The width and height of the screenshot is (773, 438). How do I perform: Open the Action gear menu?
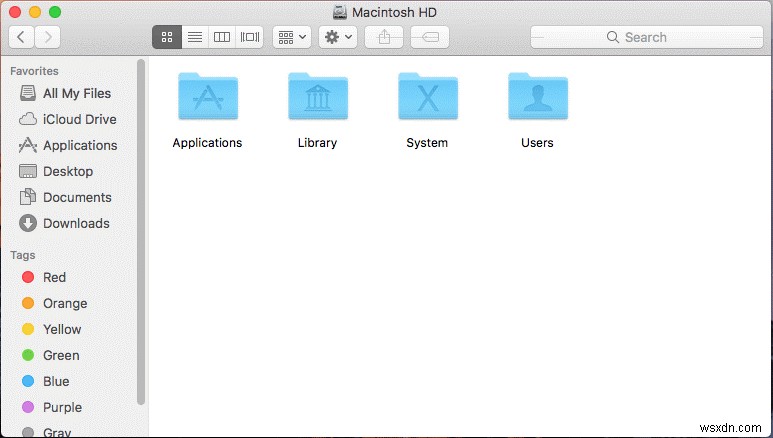(338, 37)
